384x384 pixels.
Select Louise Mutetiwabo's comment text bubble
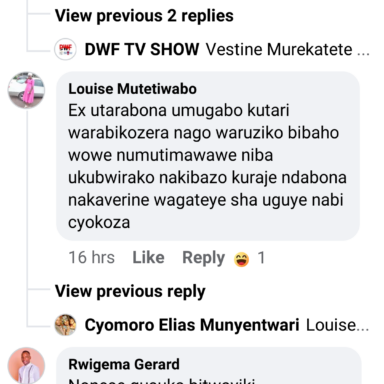tap(208, 156)
